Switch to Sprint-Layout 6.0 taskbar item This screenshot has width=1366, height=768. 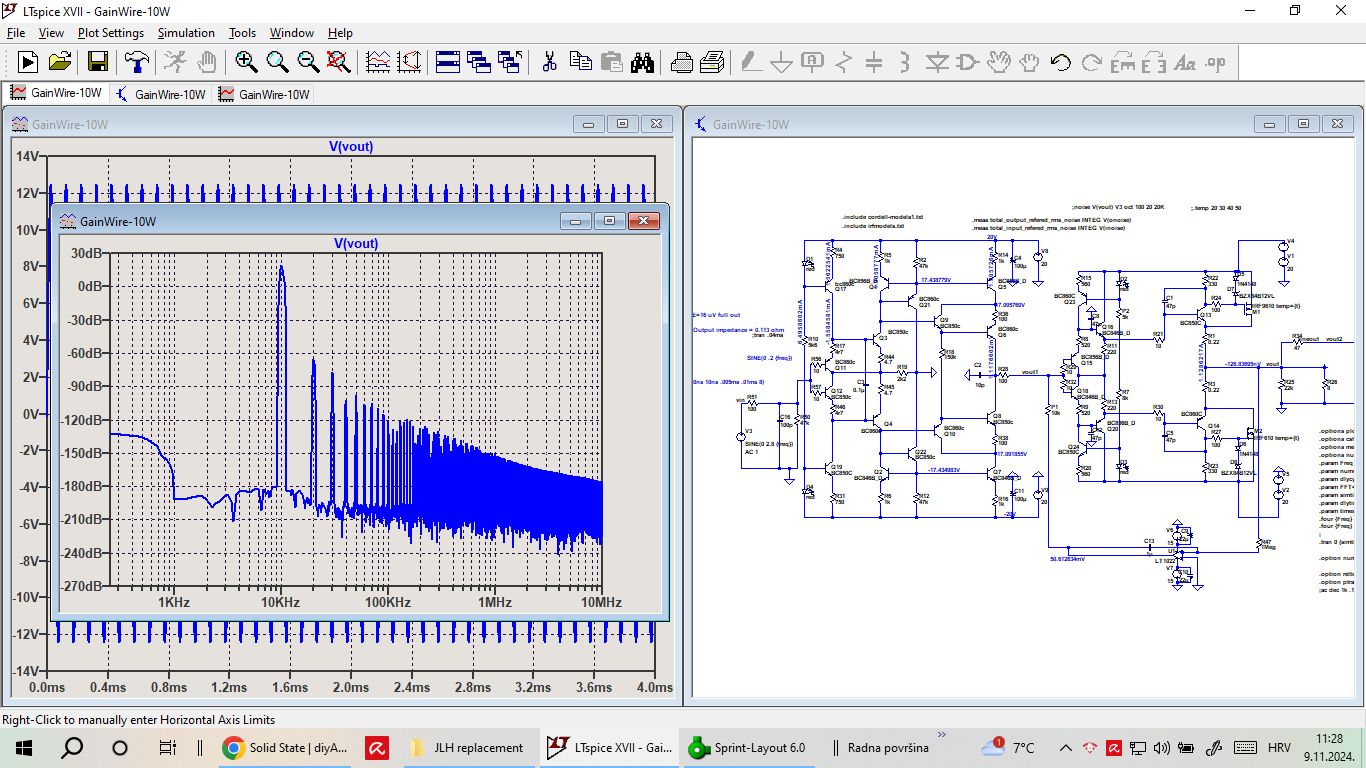747,747
